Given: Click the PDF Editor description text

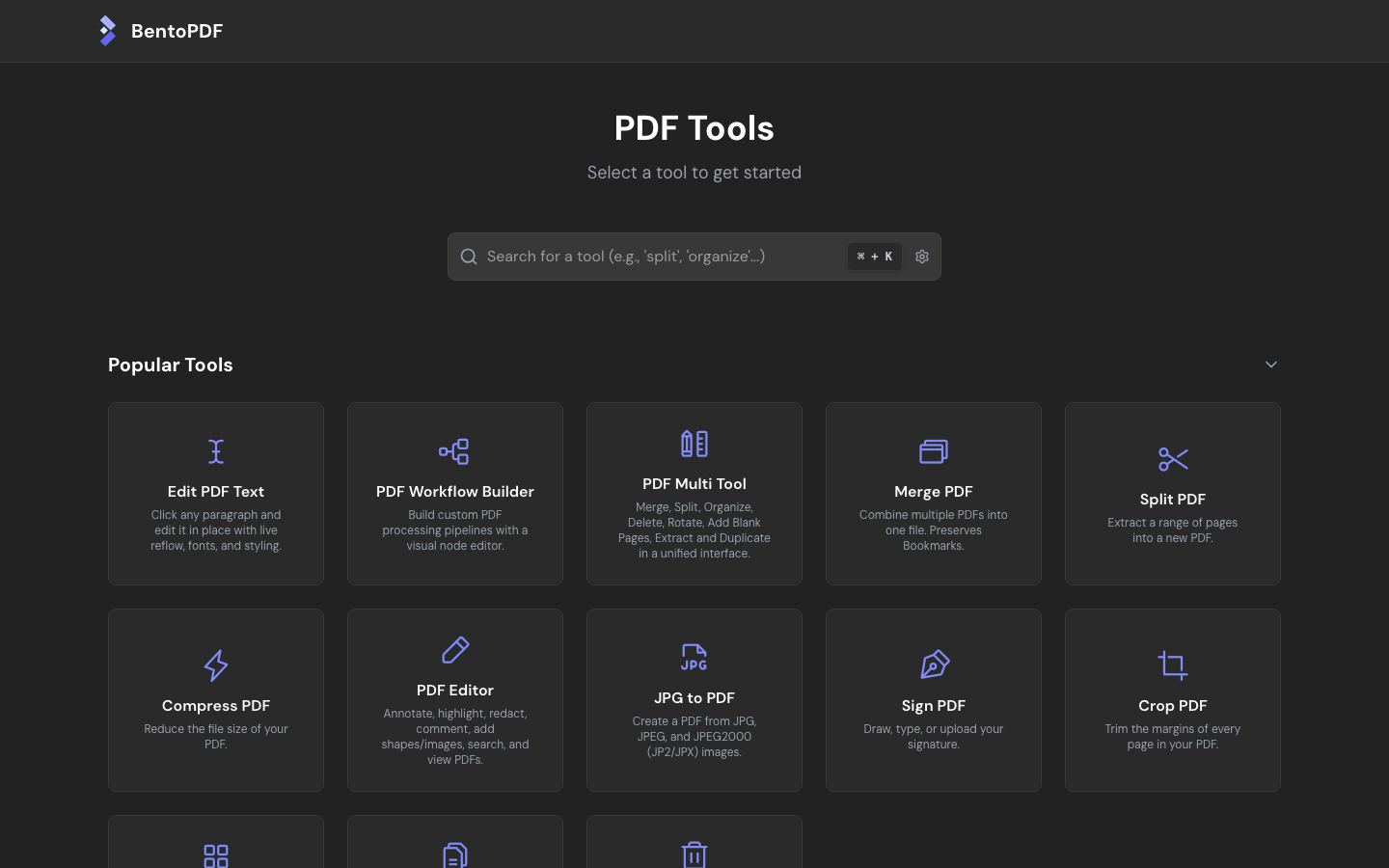Looking at the screenshot, I should click(x=455, y=737).
